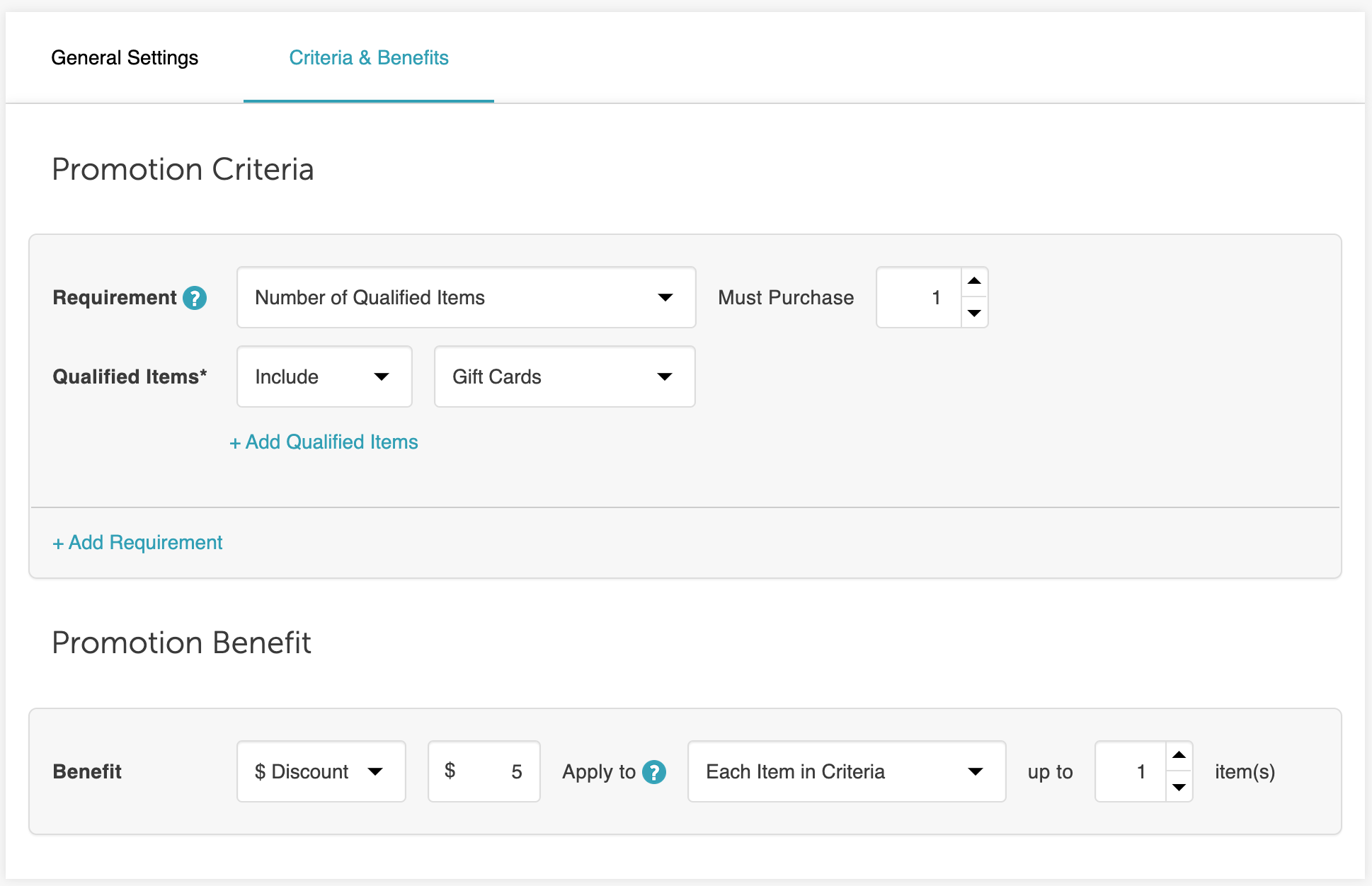Viewport: 1372px width, 886px height.
Task: Open the $ Discount benefit type dropdown
Action: pos(321,771)
